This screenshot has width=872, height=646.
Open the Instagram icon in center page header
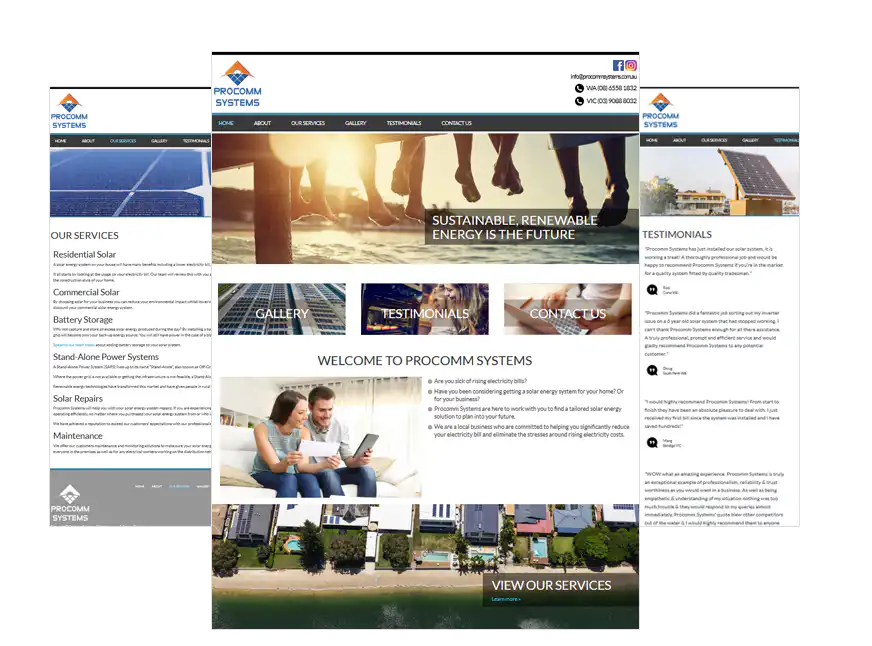pyautogui.click(x=631, y=66)
